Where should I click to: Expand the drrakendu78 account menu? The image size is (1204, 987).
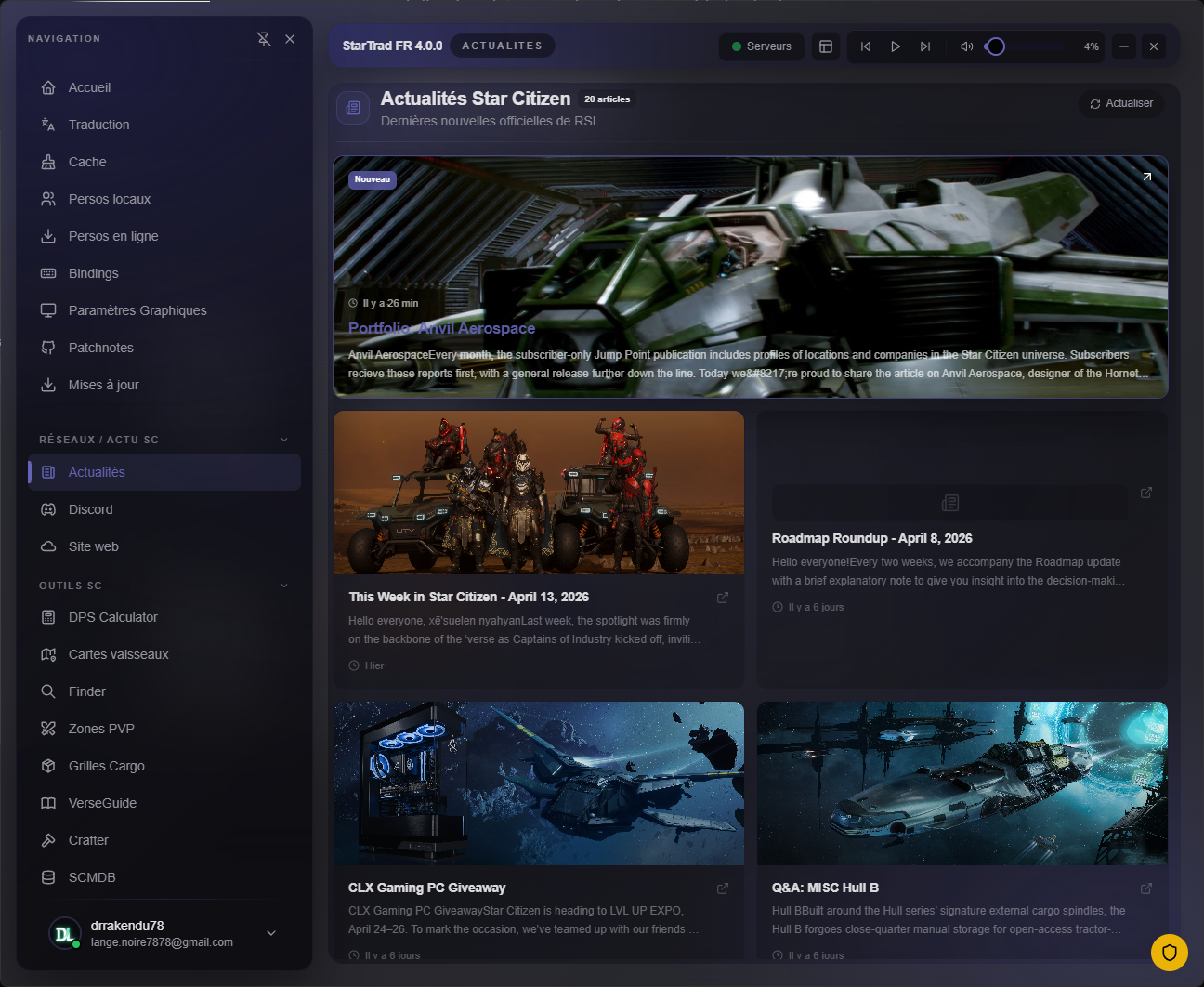tap(270, 933)
